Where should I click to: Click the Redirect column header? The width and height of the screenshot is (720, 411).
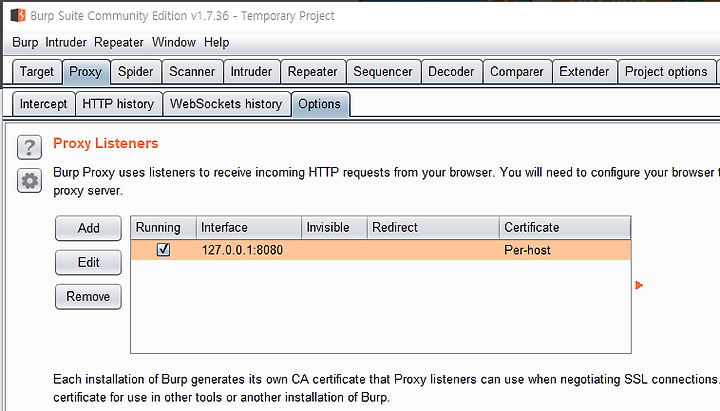[x=433, y=227]
